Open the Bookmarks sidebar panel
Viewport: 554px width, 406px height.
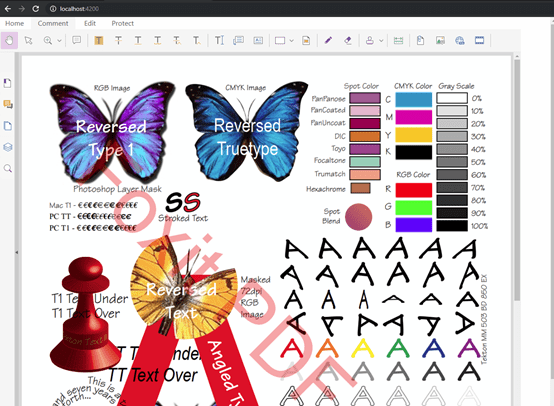click(7, 83)
